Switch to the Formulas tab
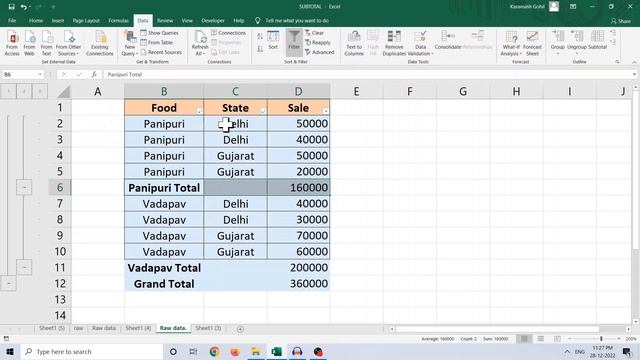The width and height of the screenshot is (640, 360). (118, 20)
